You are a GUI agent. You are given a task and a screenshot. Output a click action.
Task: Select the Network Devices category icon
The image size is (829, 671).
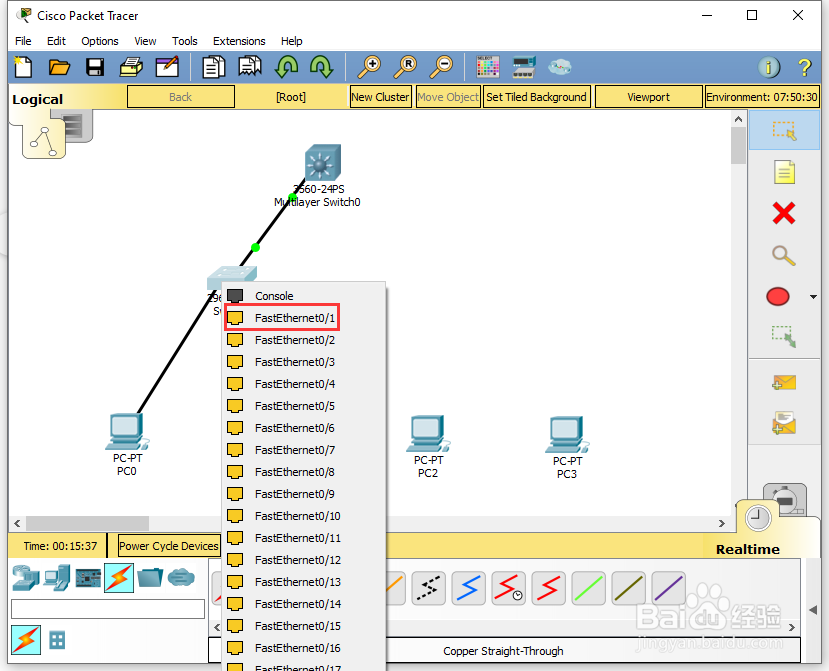tap(26, 578)
